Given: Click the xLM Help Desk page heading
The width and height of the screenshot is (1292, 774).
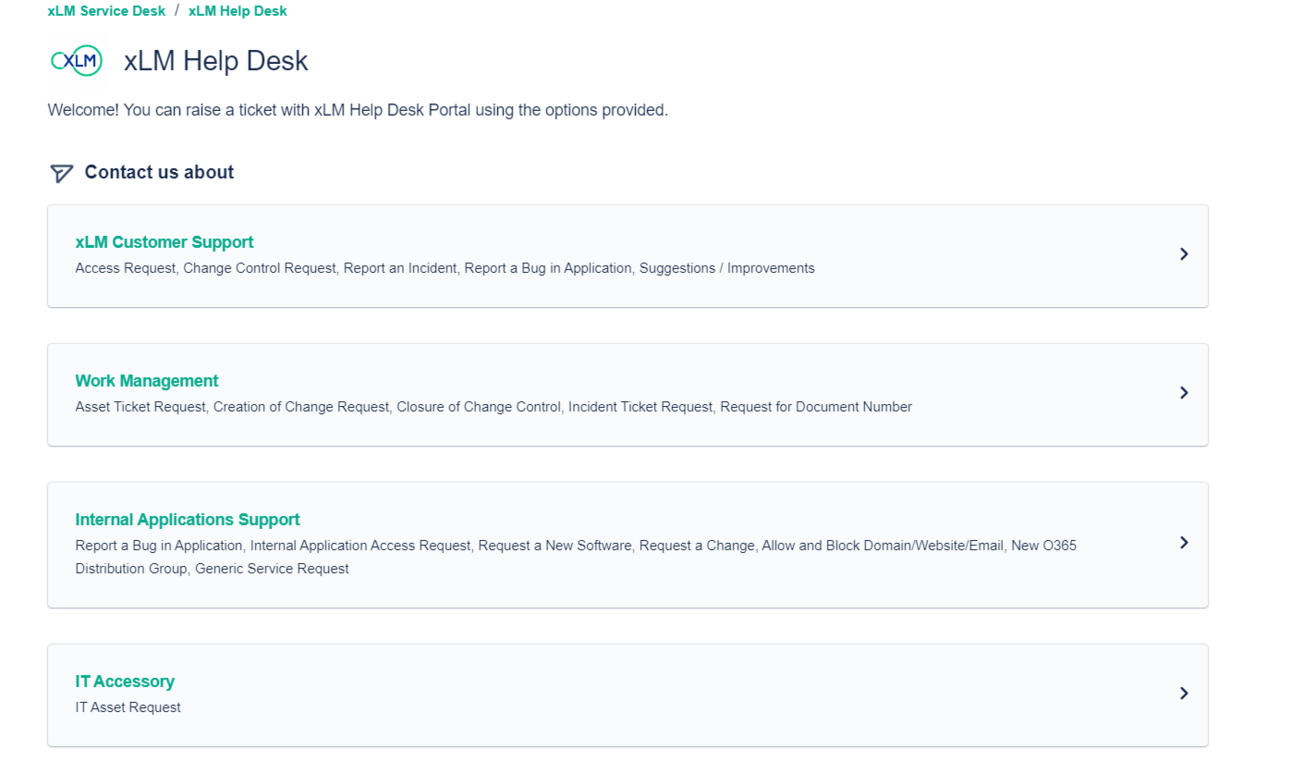Looking at the screenshot, I should pyautogui.click(x=216, y=61).
